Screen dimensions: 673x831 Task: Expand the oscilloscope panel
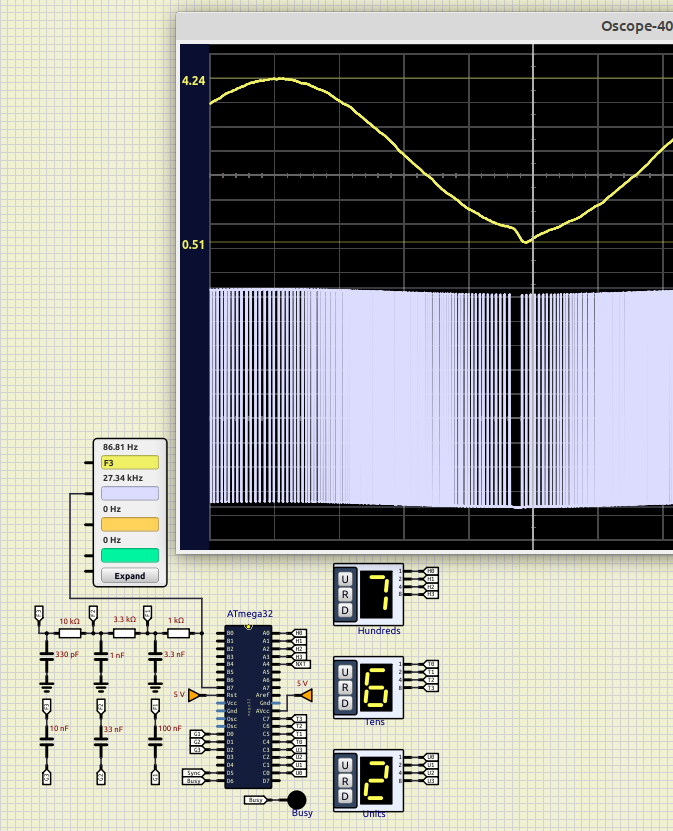tap(130, 576)
